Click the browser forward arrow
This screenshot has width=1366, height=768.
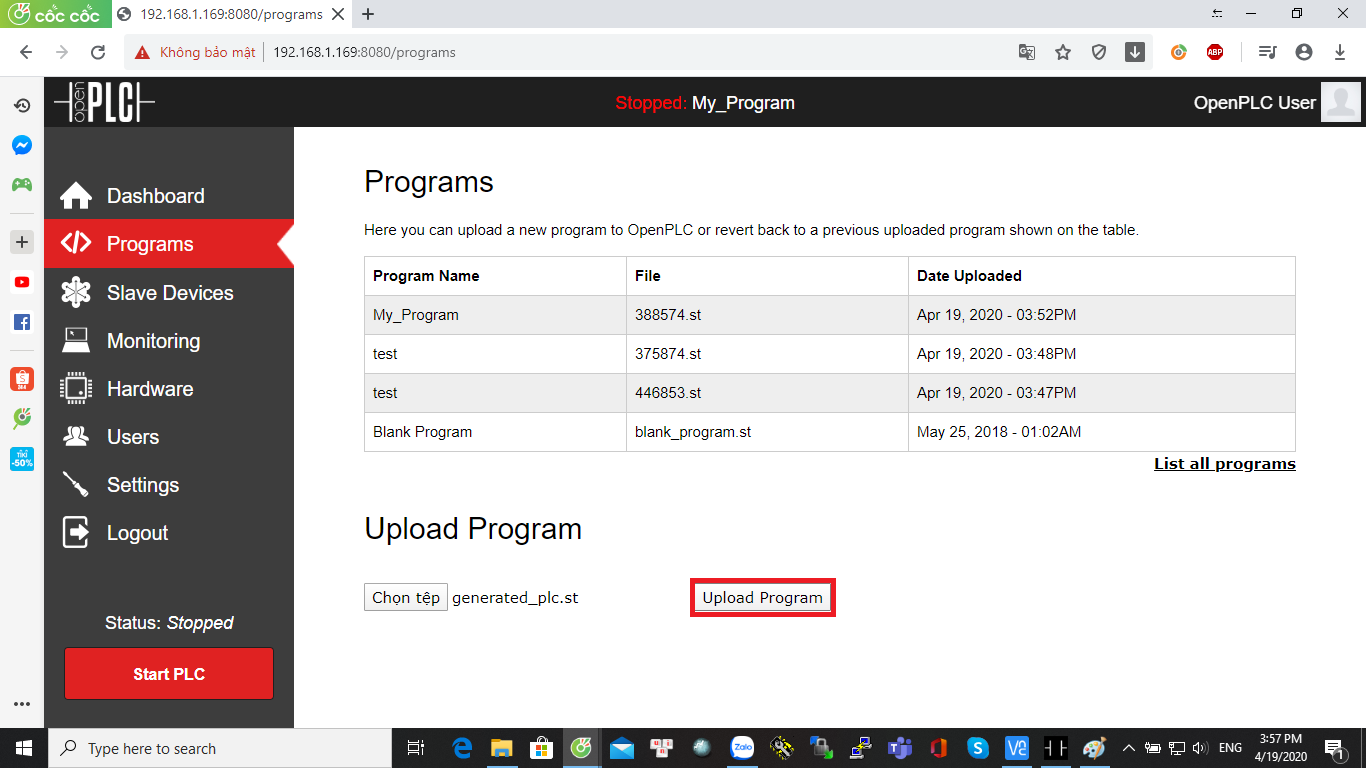[62, 52]
